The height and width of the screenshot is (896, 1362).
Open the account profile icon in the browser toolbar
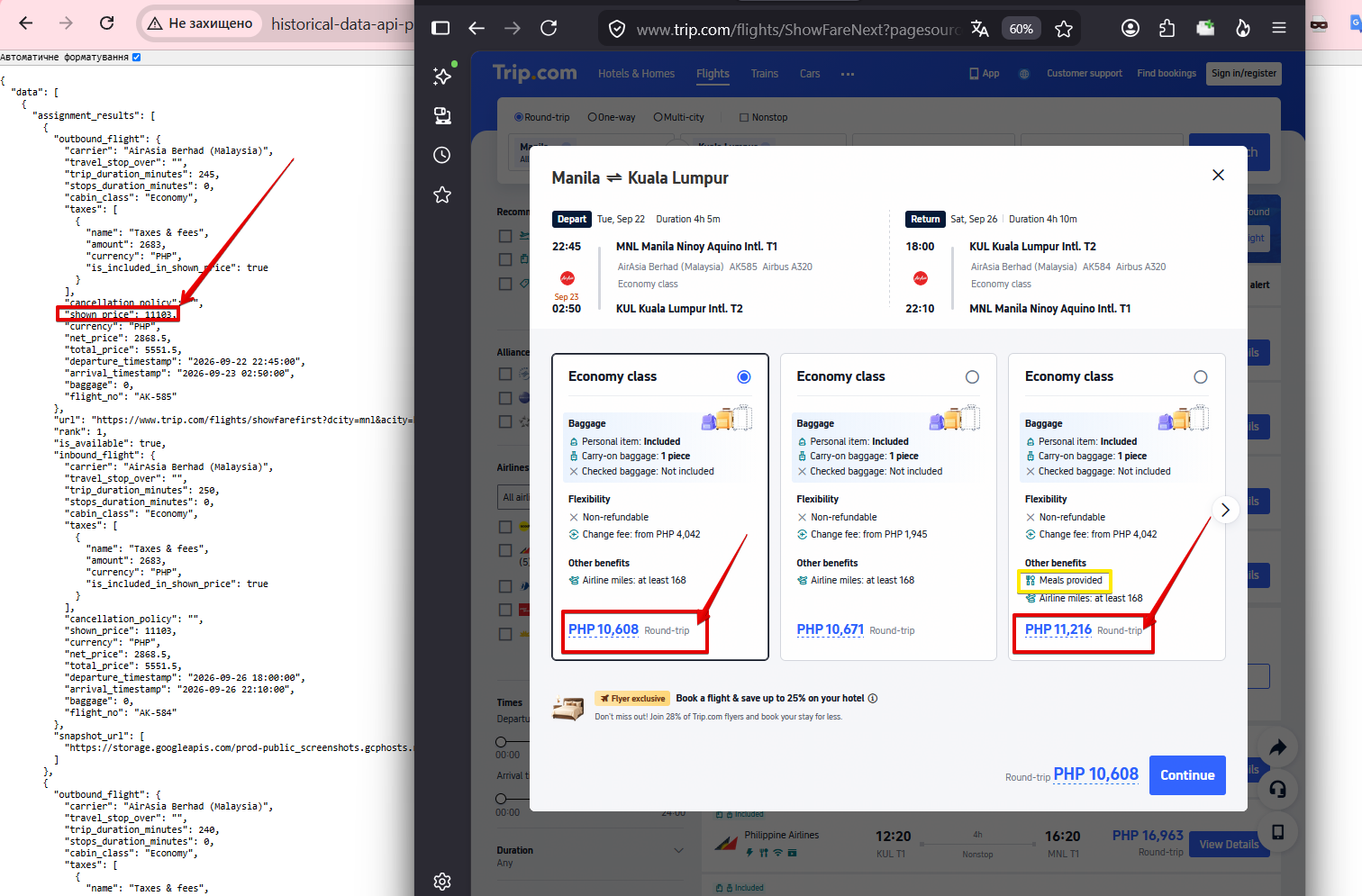[1130, 28]
